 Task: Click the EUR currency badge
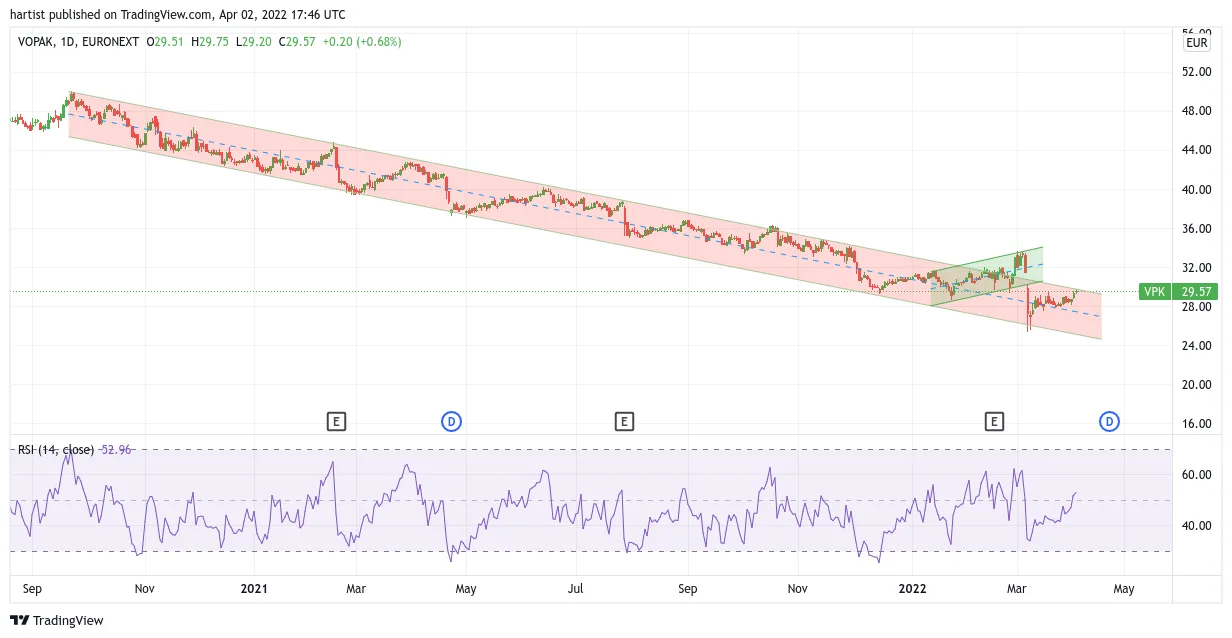pos(1196,43)
